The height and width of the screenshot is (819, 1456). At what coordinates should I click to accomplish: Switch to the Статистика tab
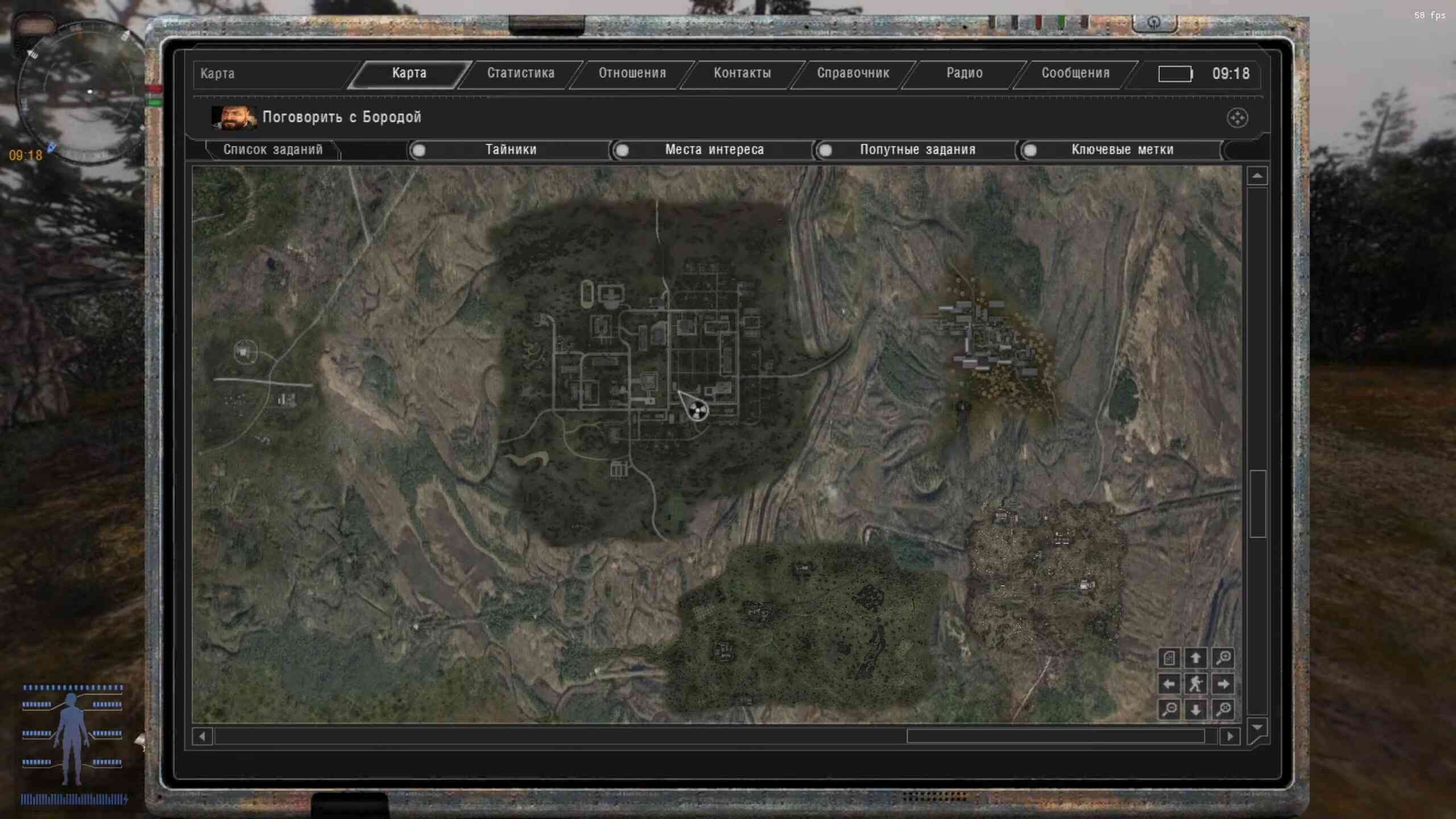[520, 73]
